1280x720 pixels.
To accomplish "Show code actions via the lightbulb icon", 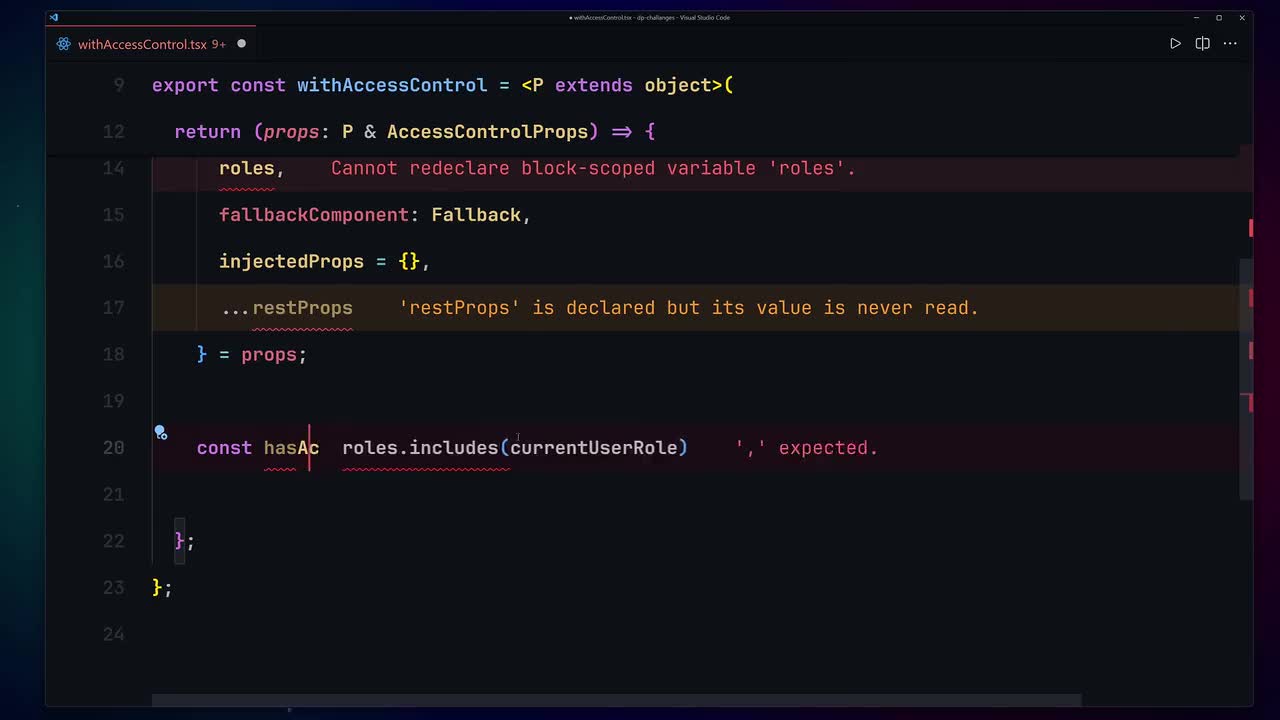I will pyautogui.click(x=160, y=433).
